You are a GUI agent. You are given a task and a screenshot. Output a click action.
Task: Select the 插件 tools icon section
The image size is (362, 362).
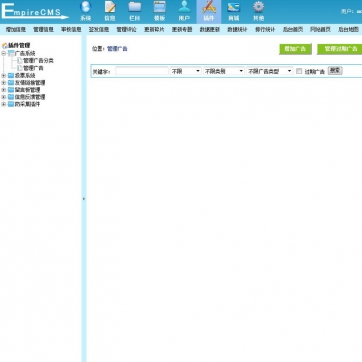point(209,11)
